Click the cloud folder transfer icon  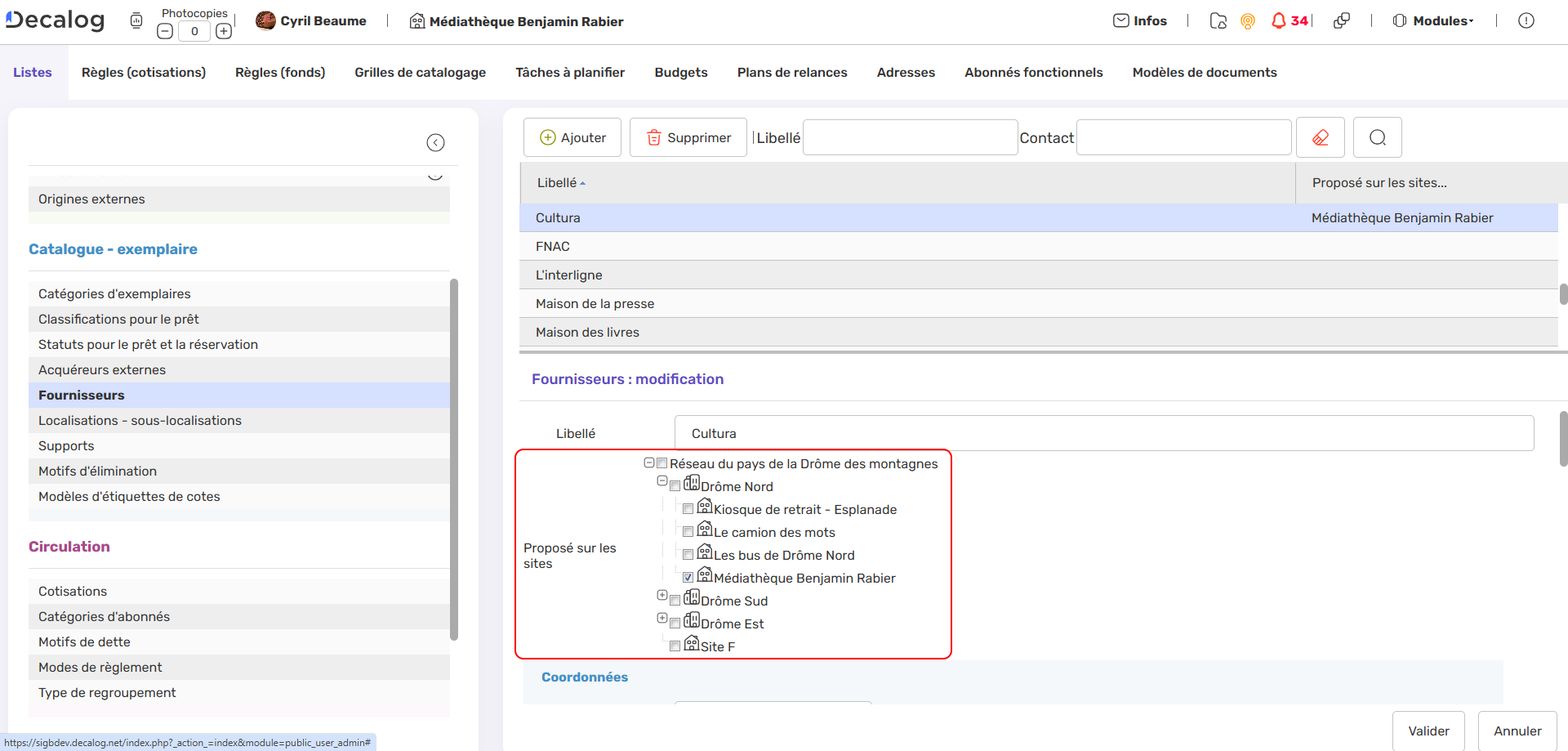click(1218, 22)
